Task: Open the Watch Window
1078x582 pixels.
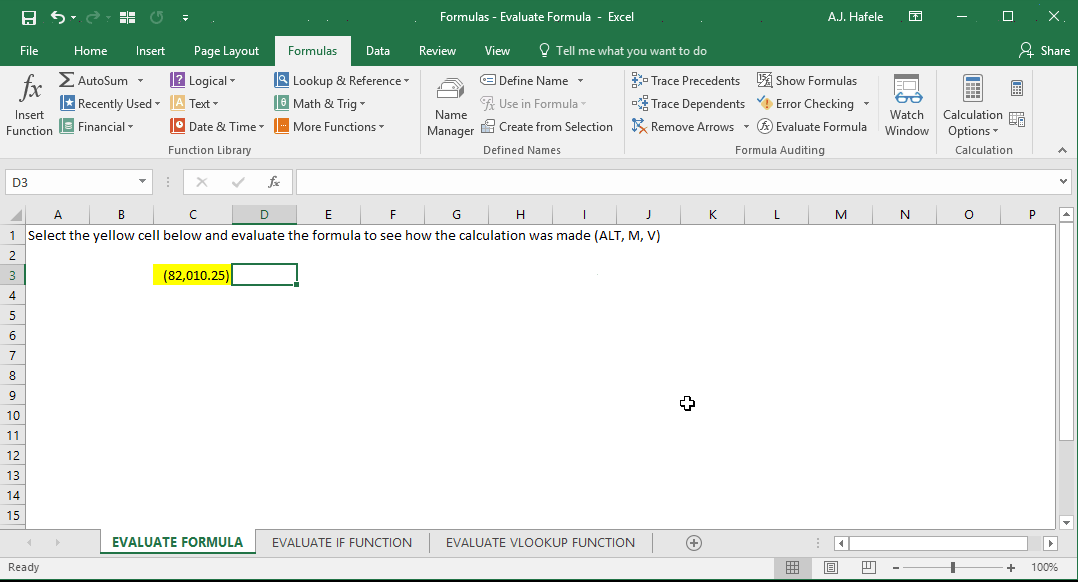Action: pyautogui.click(x=907, y=106)
